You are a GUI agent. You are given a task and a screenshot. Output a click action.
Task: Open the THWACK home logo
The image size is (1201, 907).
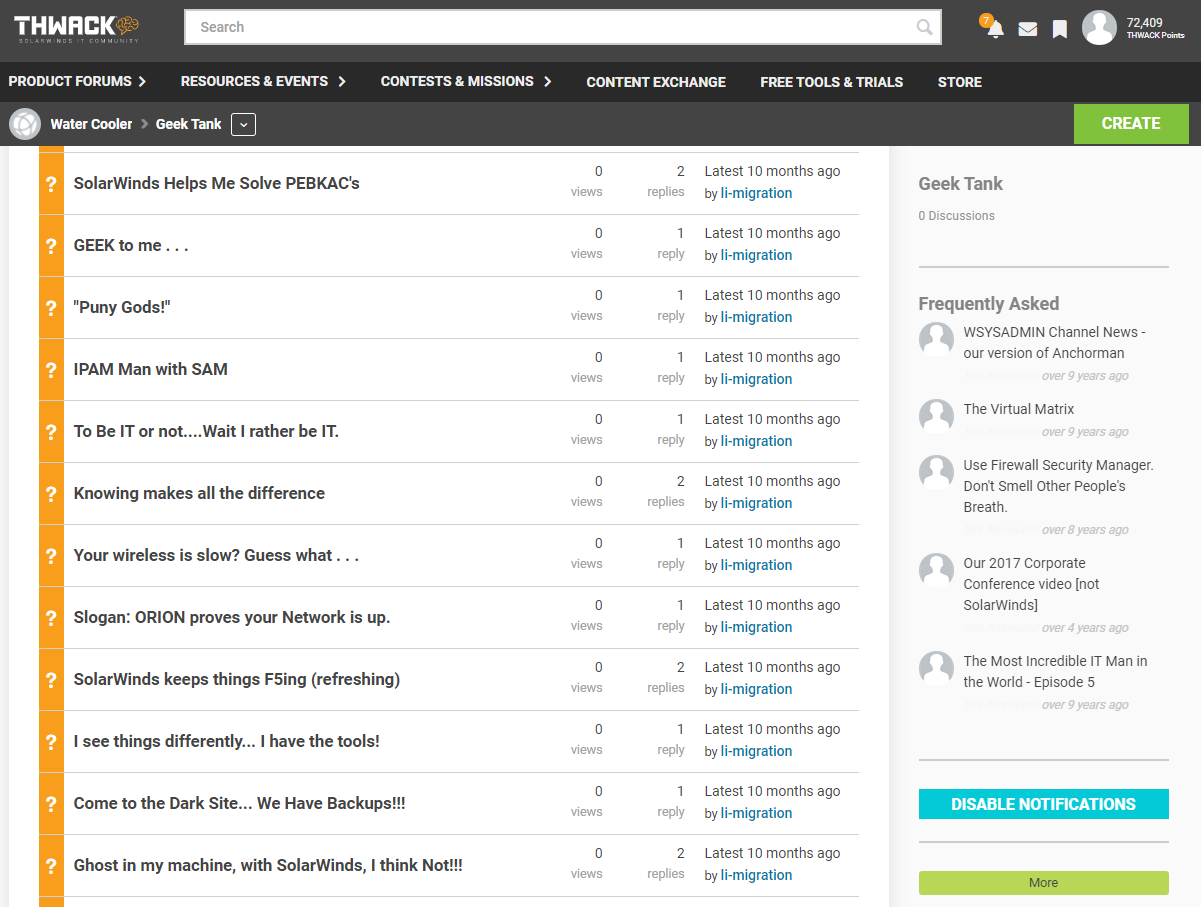[77, 28]
